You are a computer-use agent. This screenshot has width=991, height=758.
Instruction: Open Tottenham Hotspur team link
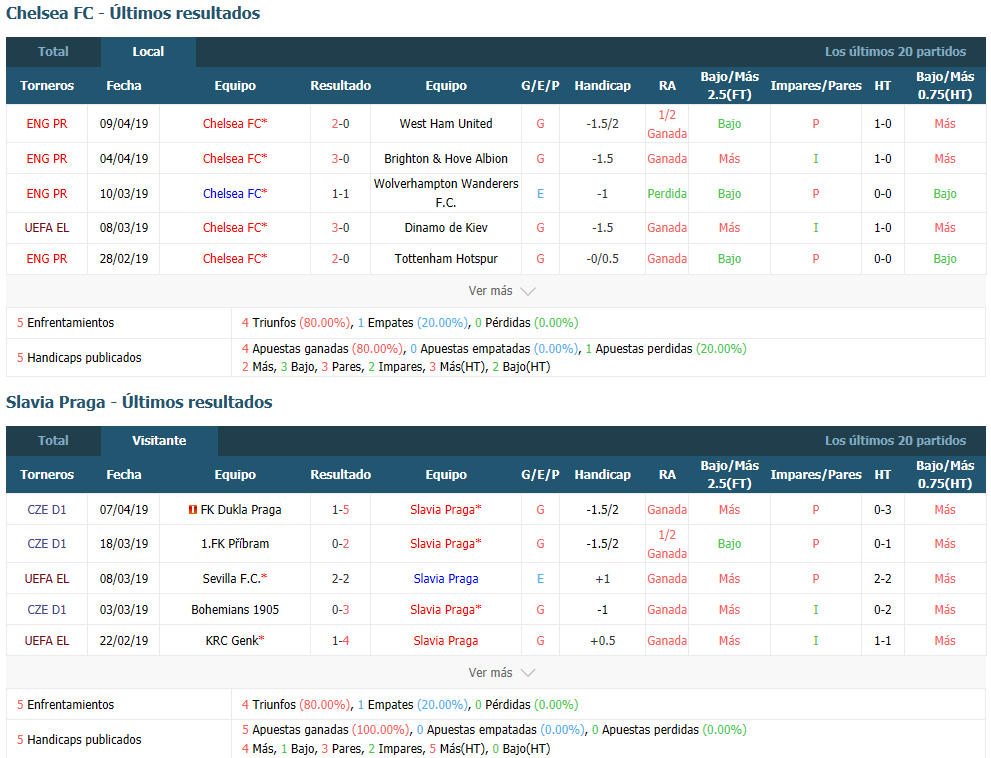tap(446, 259)
